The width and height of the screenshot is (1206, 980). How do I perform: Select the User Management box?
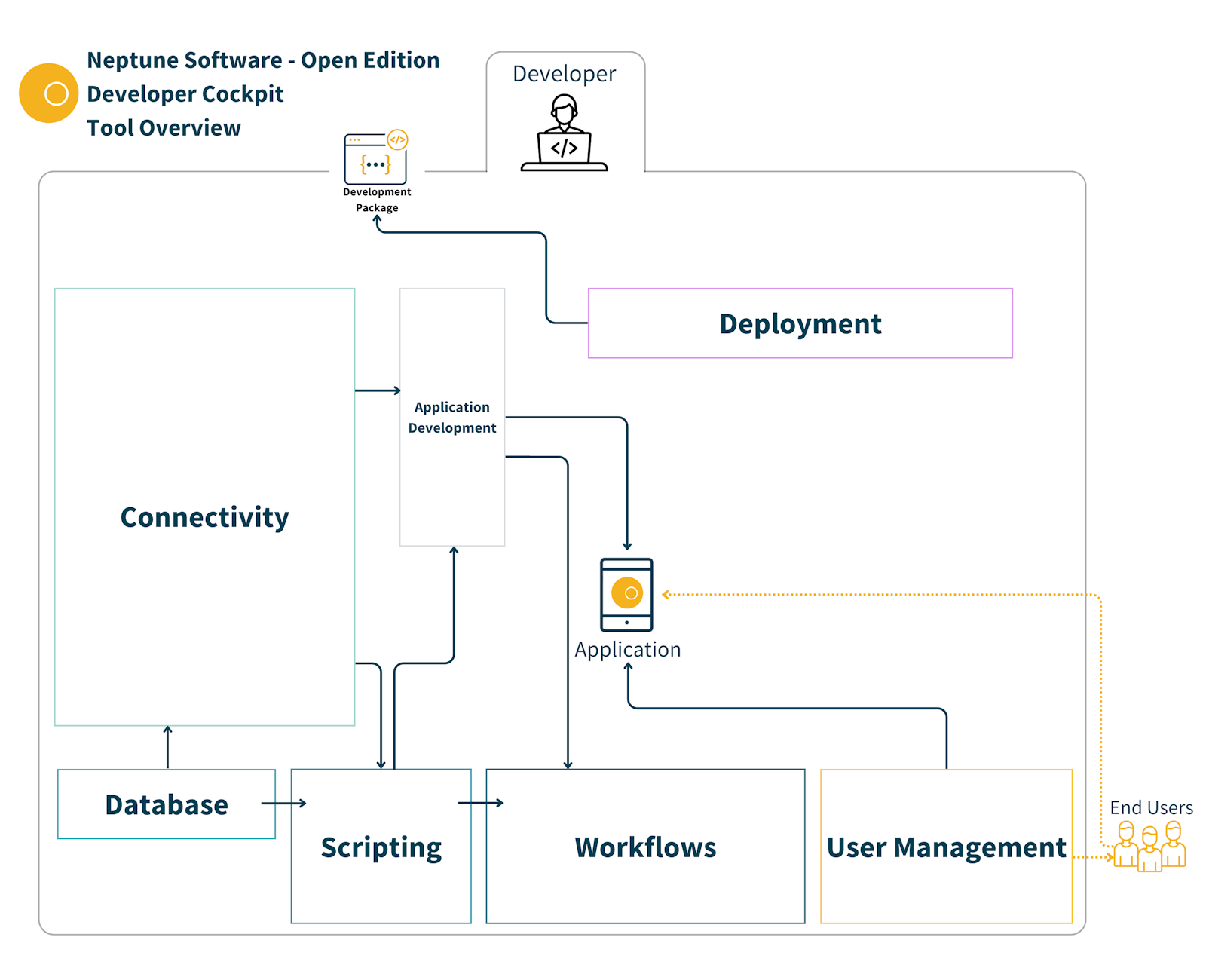(946, 847)
